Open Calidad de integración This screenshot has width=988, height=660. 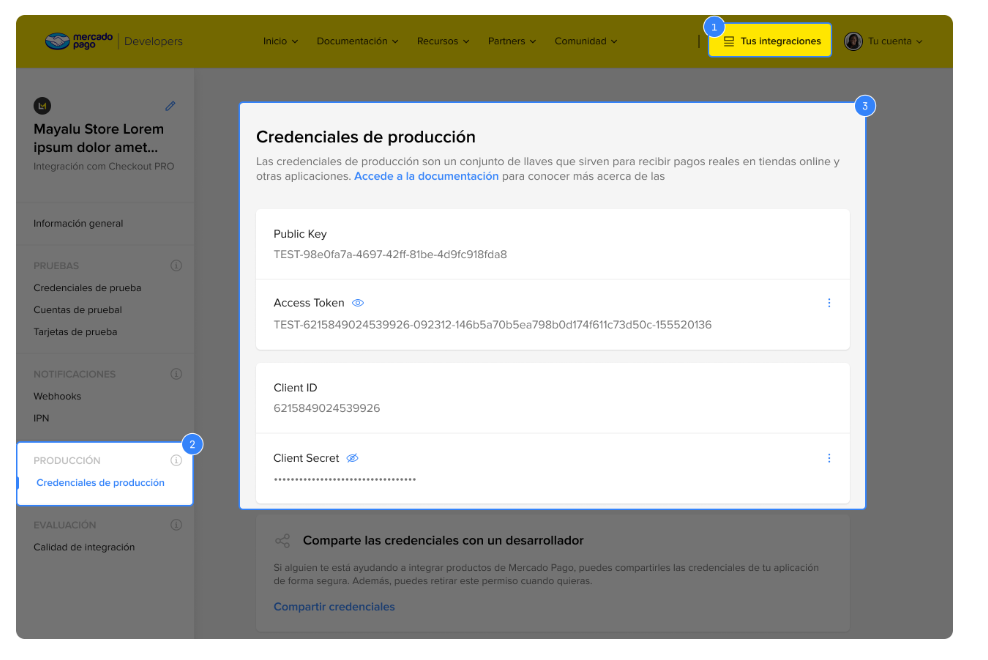tap(84, 547)
